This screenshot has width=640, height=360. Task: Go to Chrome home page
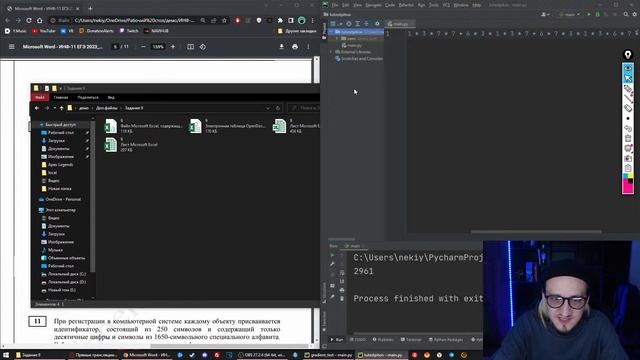[40, 20]
